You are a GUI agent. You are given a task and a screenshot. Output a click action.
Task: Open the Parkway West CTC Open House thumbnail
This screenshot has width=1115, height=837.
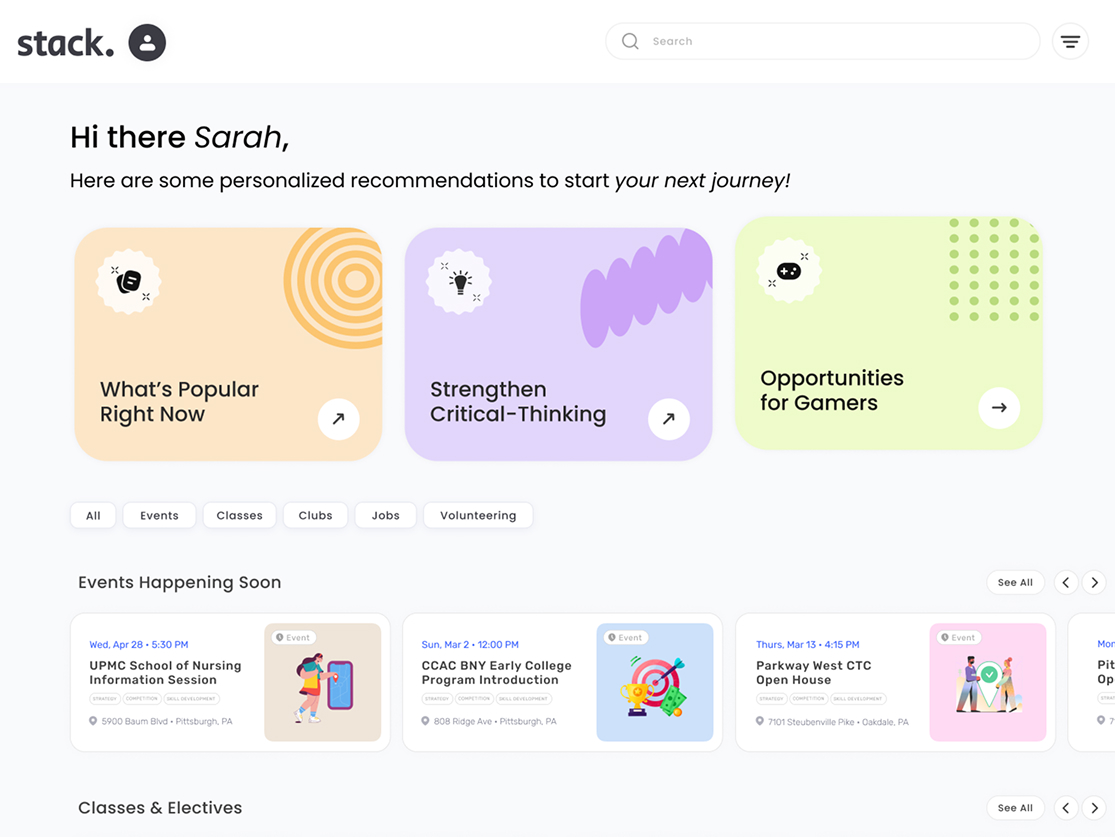[987, 682]
